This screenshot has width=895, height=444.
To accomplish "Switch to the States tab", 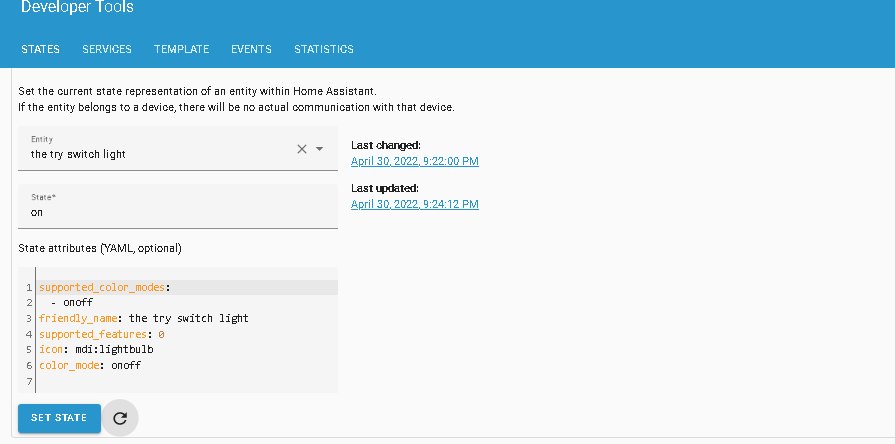I will pyautogui.click(x=40, y=49).
